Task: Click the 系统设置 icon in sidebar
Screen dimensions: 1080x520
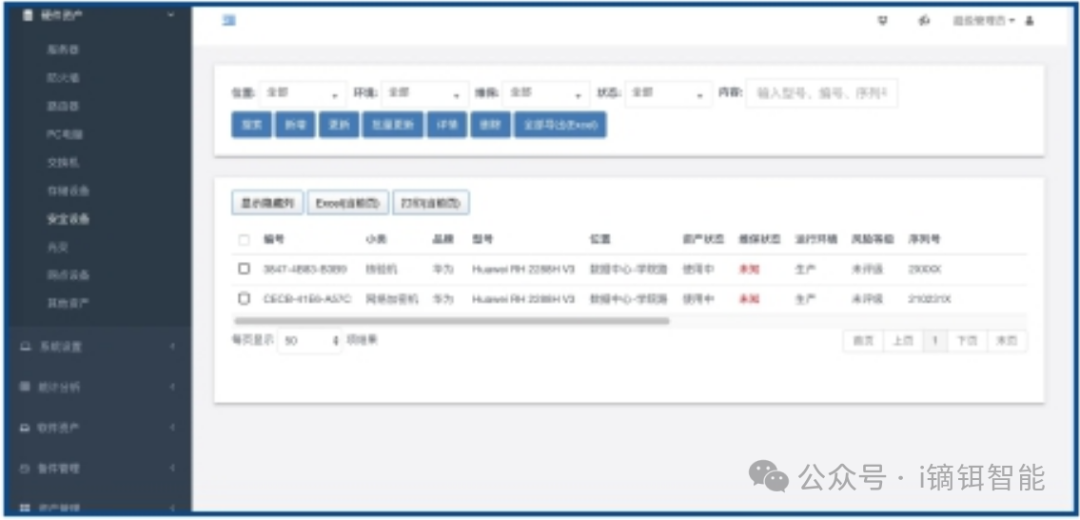Action: (x=26, y=347)
